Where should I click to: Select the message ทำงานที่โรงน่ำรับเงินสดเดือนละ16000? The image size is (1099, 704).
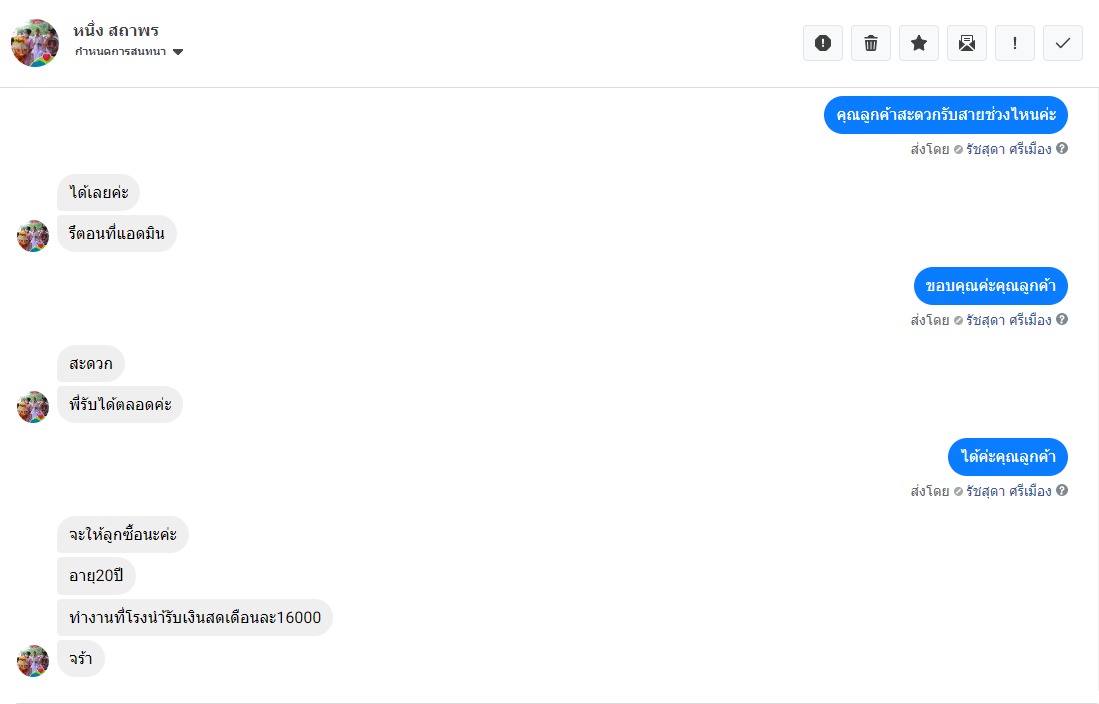[x=195, y=618]
